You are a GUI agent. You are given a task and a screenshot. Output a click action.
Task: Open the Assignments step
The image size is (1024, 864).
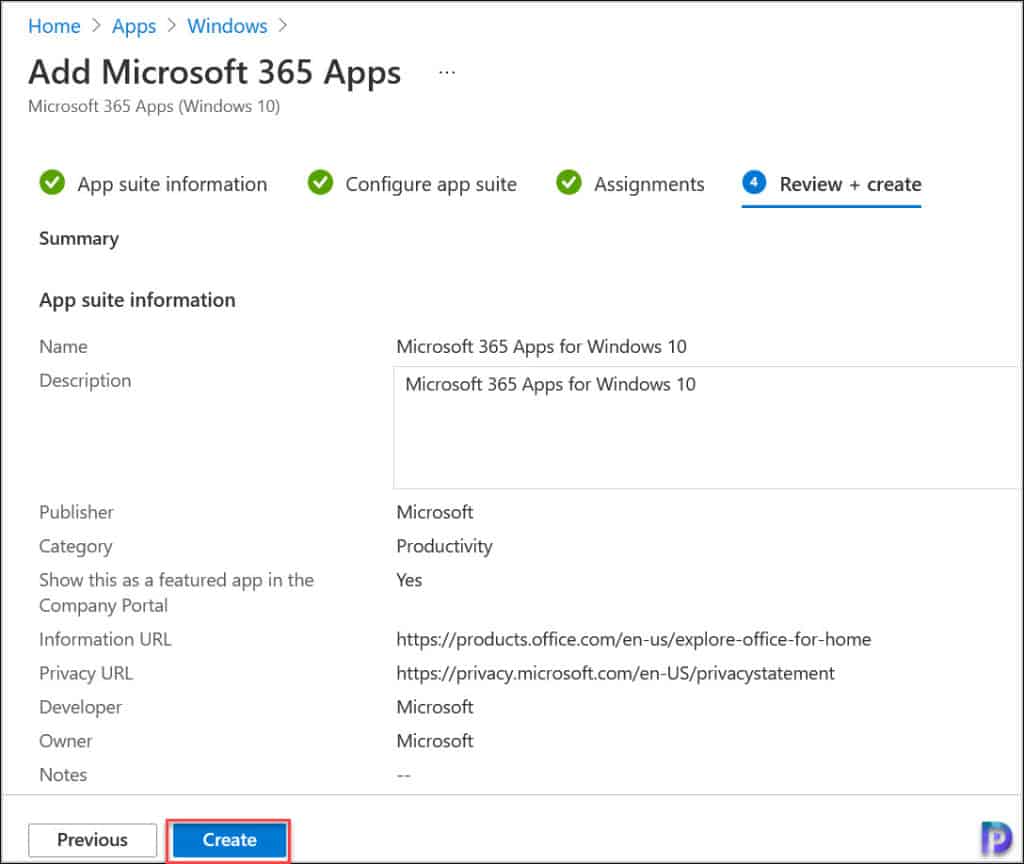point(649,185)
